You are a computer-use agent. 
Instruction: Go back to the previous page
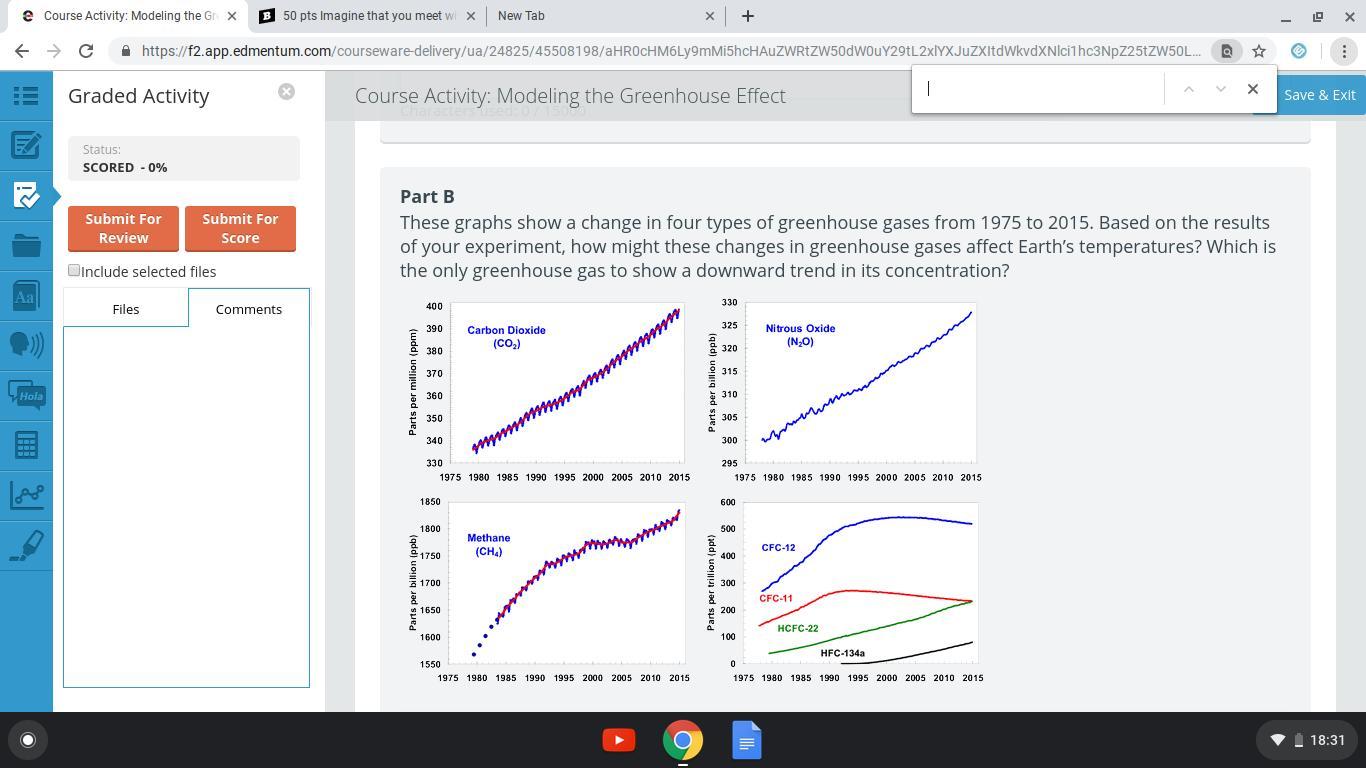(x=22, y=51)
